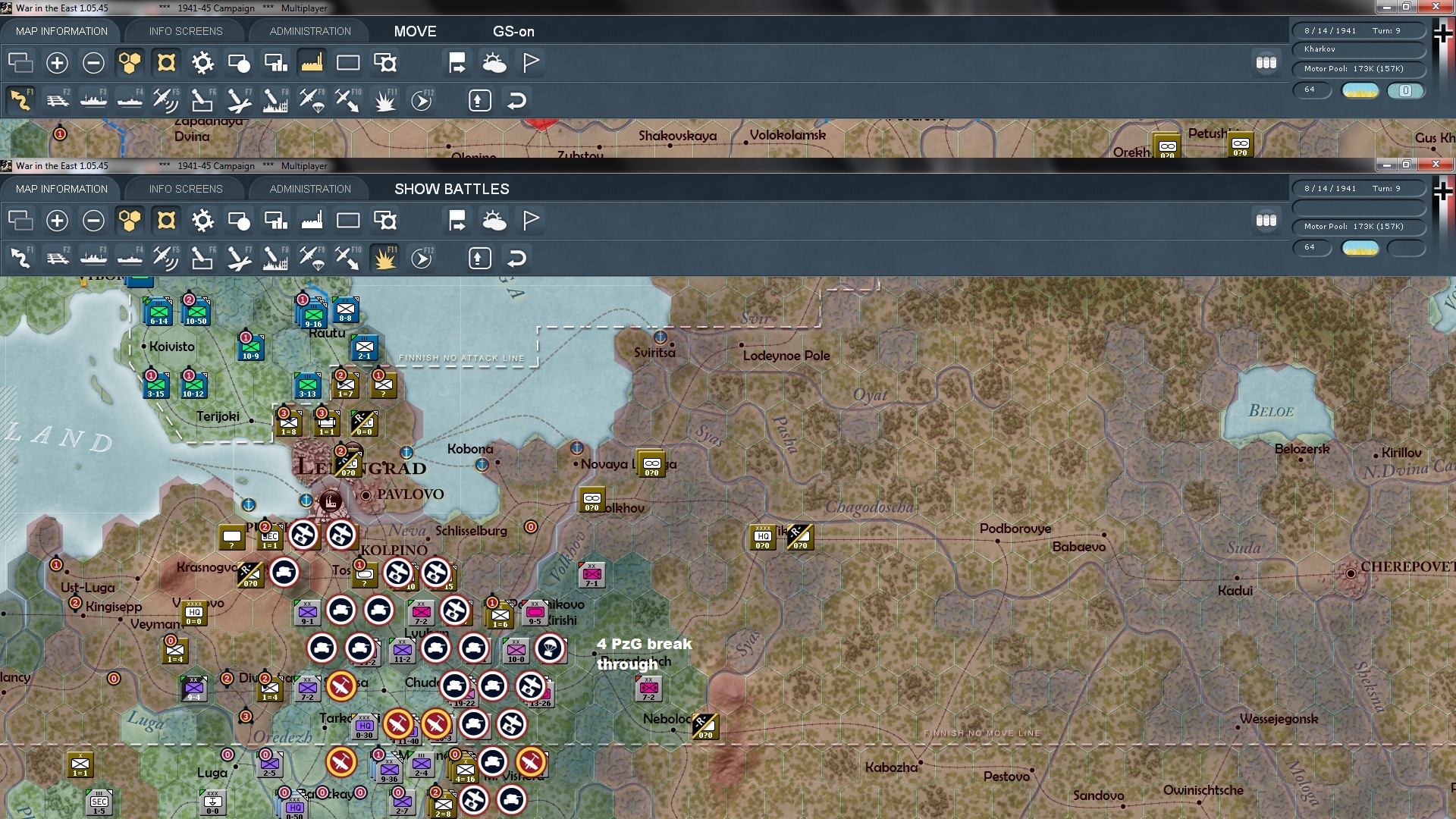Screen dimensions: 1456x819
Task: Select Finnish unit labeled 6-14
Action: coord(158,312)
